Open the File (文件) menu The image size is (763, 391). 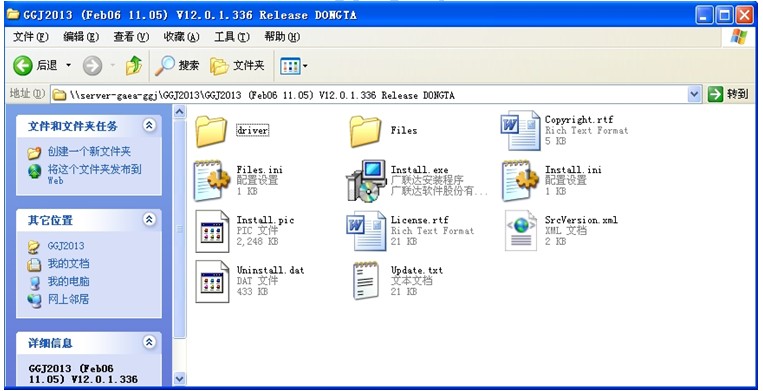[x=31, y=37]
